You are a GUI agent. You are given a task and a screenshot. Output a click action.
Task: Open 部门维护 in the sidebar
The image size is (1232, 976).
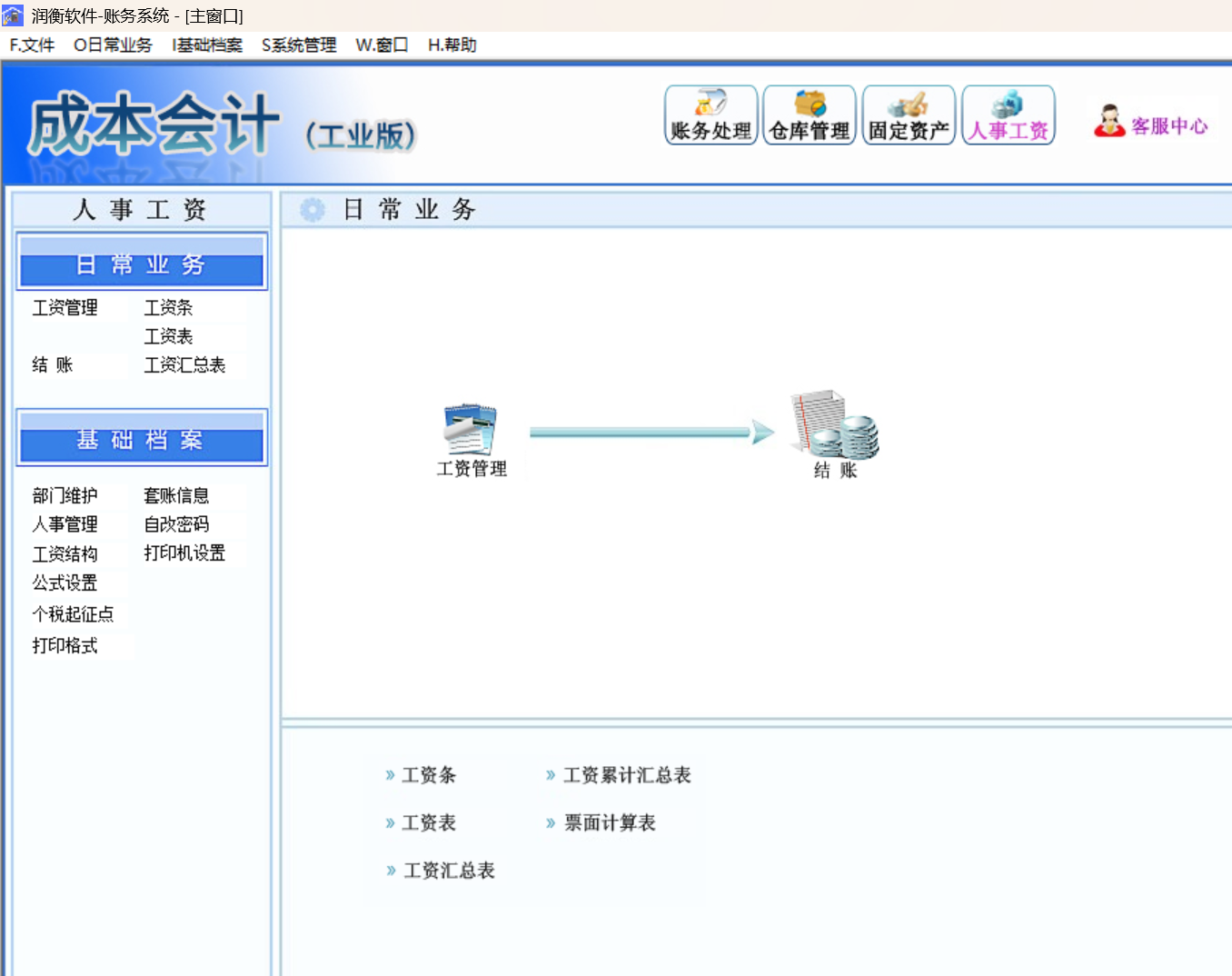click(65, 495)
